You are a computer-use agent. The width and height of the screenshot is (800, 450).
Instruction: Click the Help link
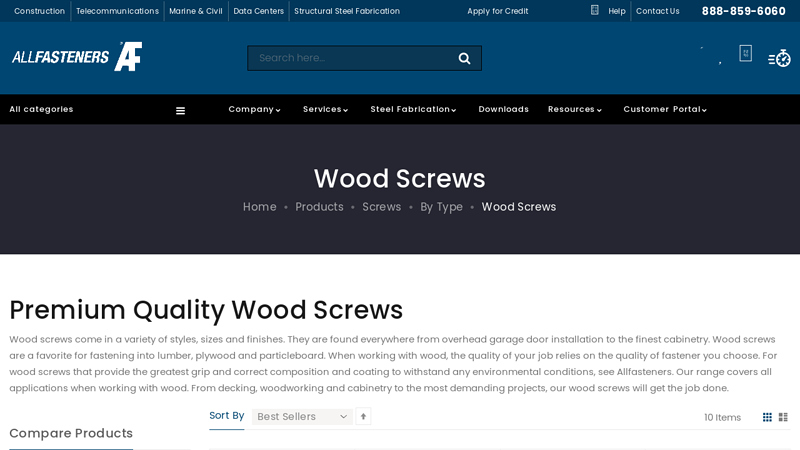617,11
